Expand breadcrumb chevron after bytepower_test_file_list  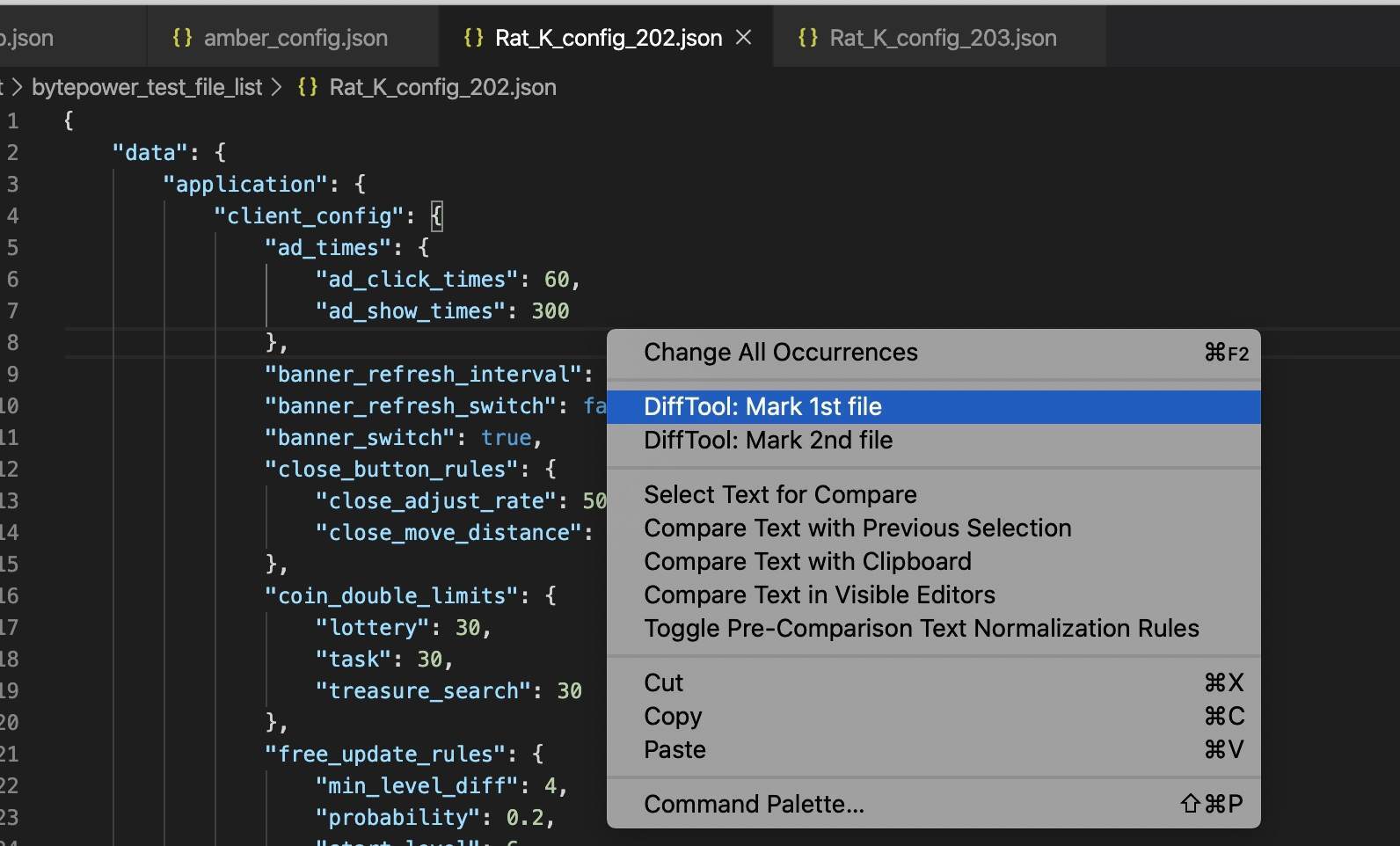277,87
